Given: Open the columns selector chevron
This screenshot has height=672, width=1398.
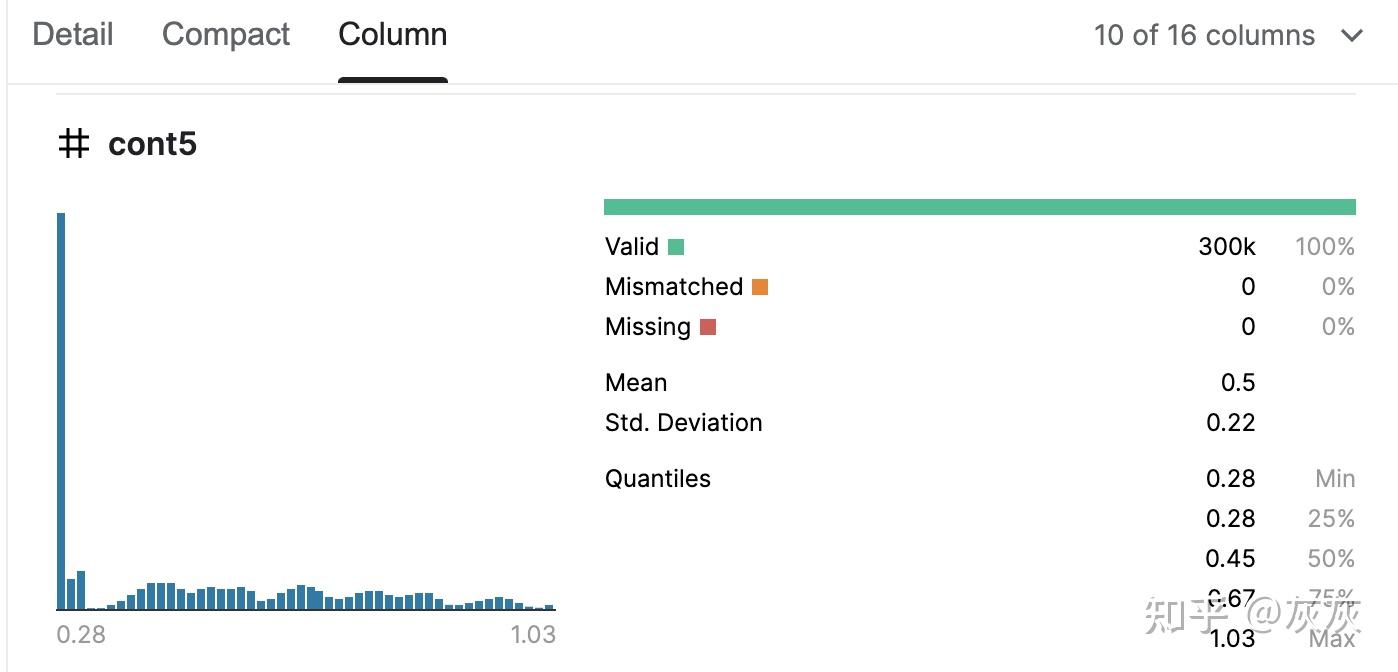Looking at the screenshot, I should click(x=1351, y=36).
